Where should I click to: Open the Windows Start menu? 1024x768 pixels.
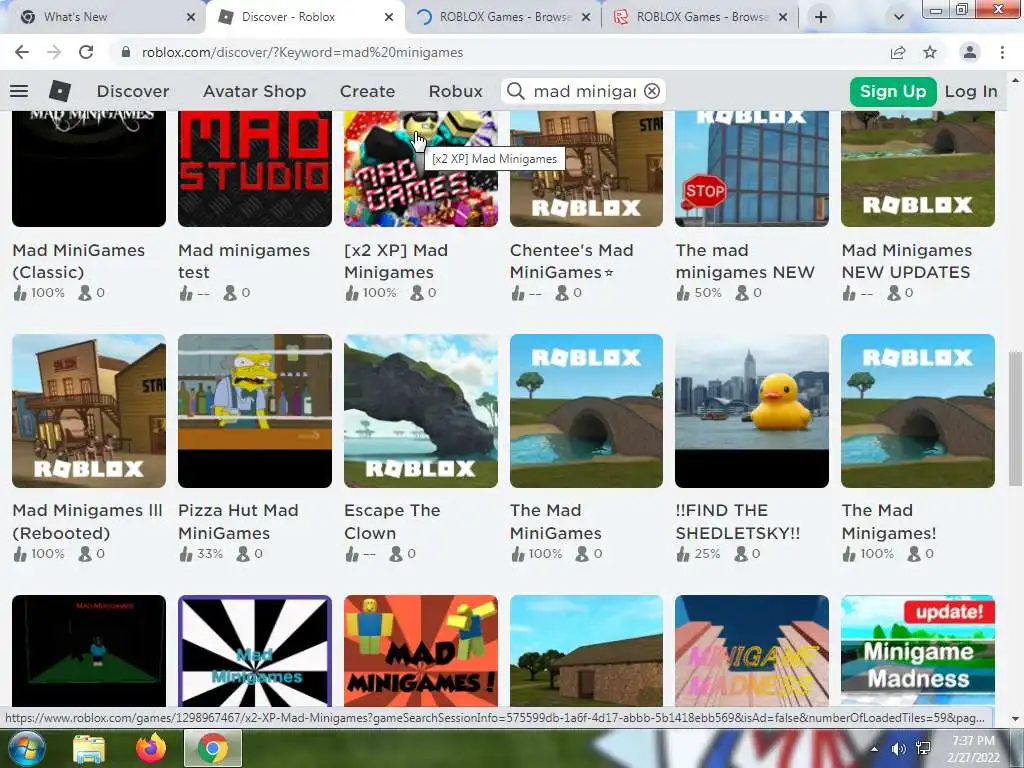(x=26, y=748)
